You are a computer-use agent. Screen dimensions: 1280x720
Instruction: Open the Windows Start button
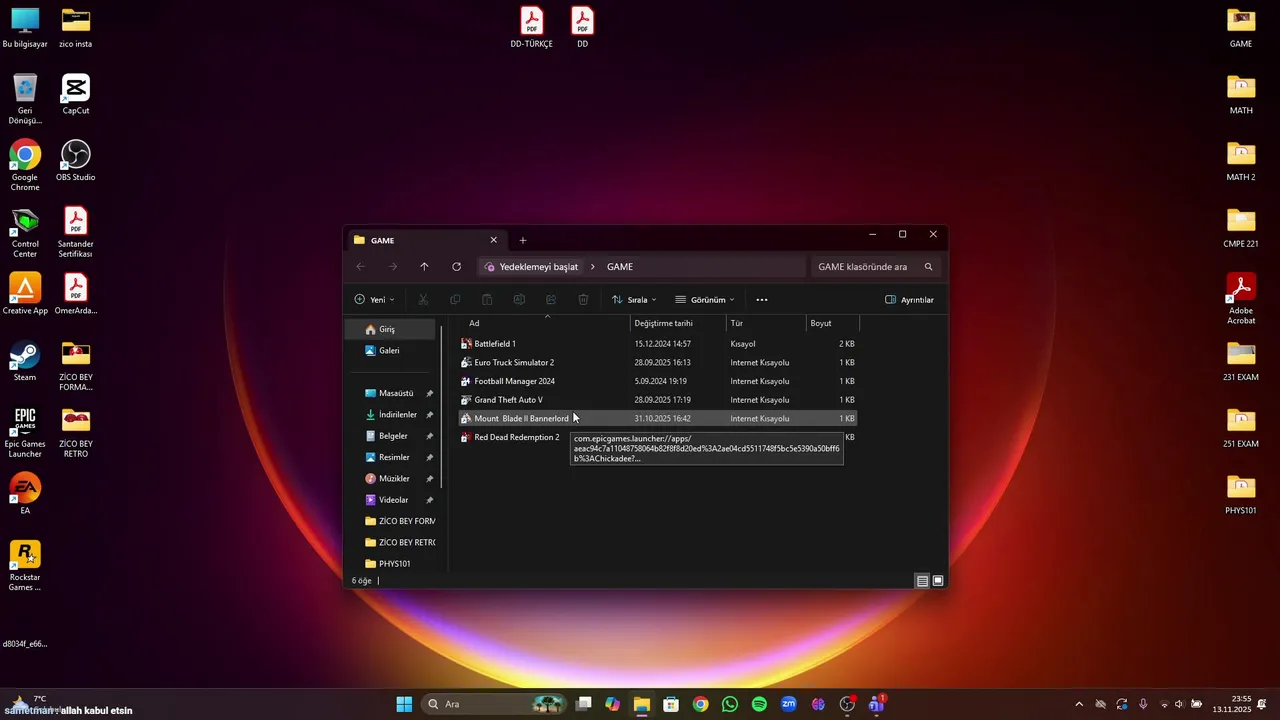point(404,704)
